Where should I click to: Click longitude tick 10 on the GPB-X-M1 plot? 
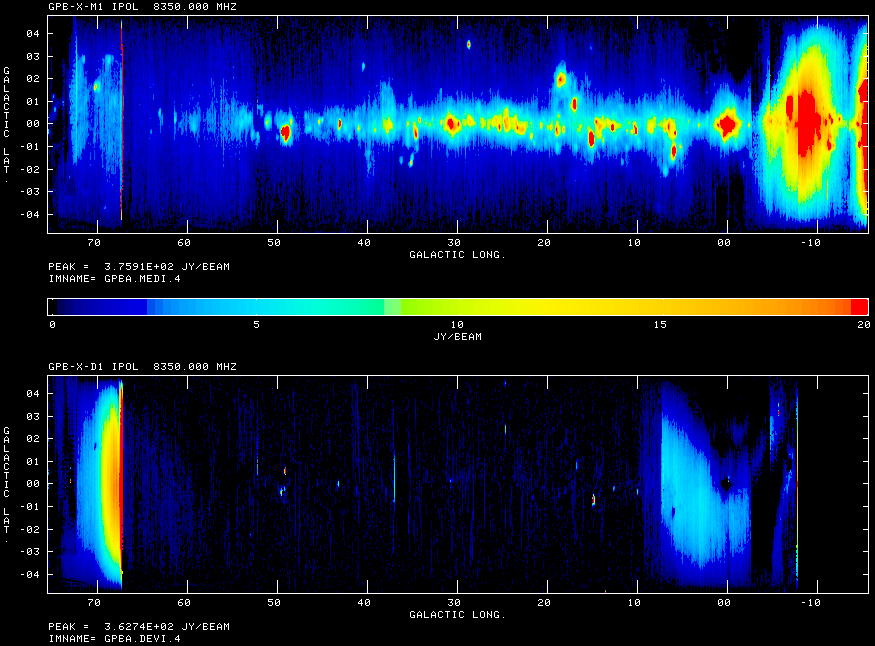(x=634, y=243)
